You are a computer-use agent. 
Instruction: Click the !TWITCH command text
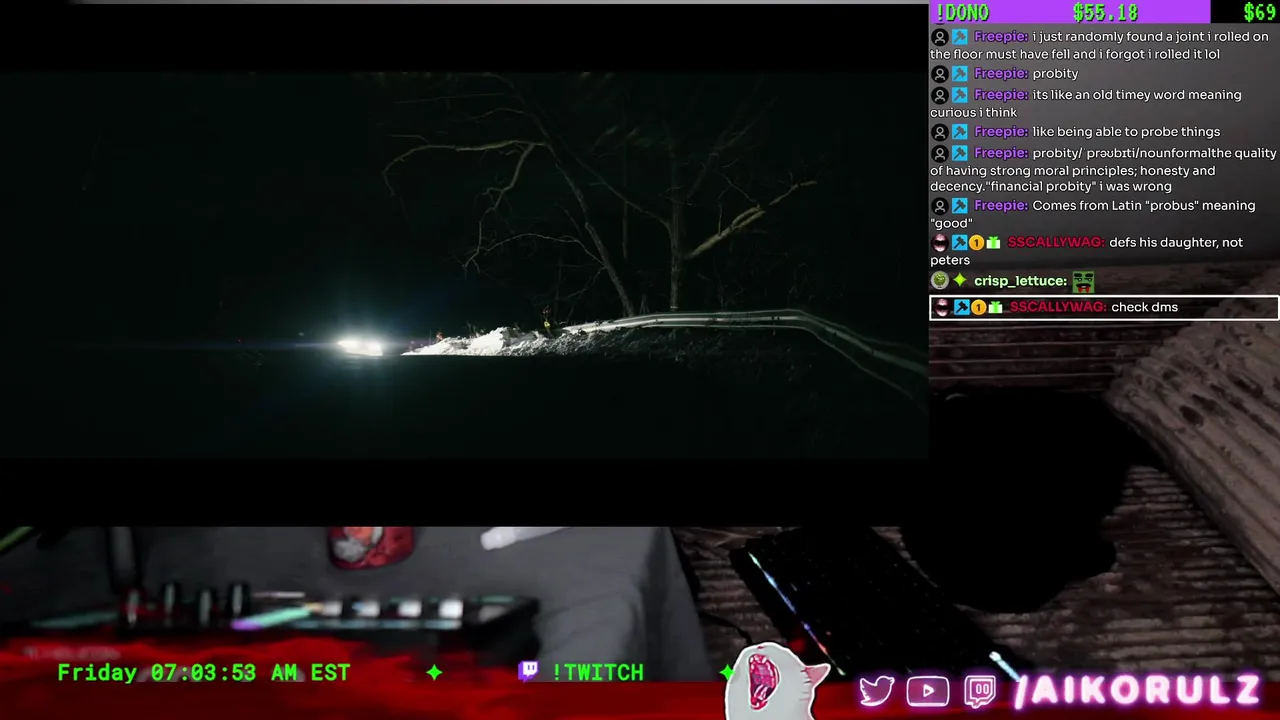point(597,672)
